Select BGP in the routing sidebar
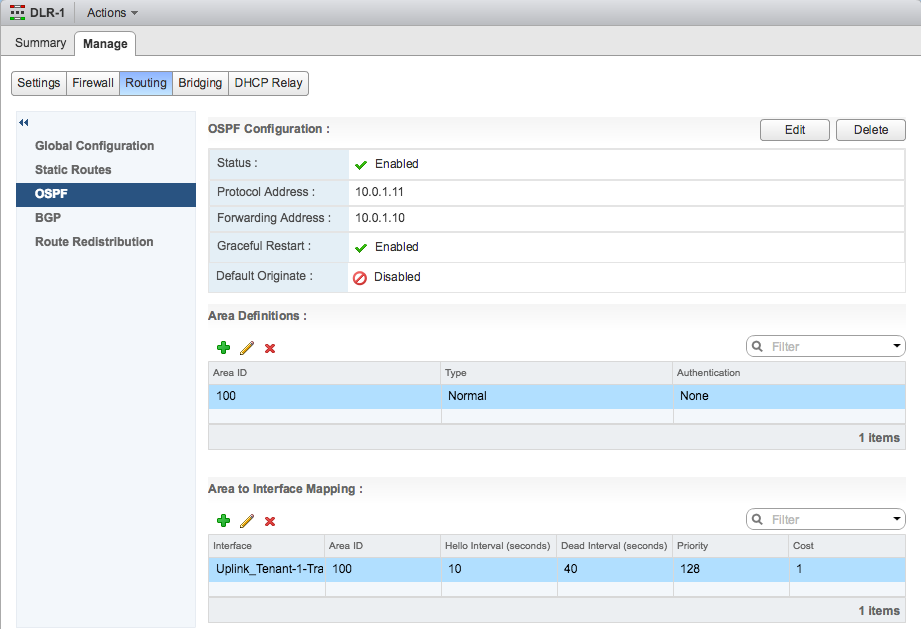The height and width of the screenshot is (629, 921). pos(48,218)
